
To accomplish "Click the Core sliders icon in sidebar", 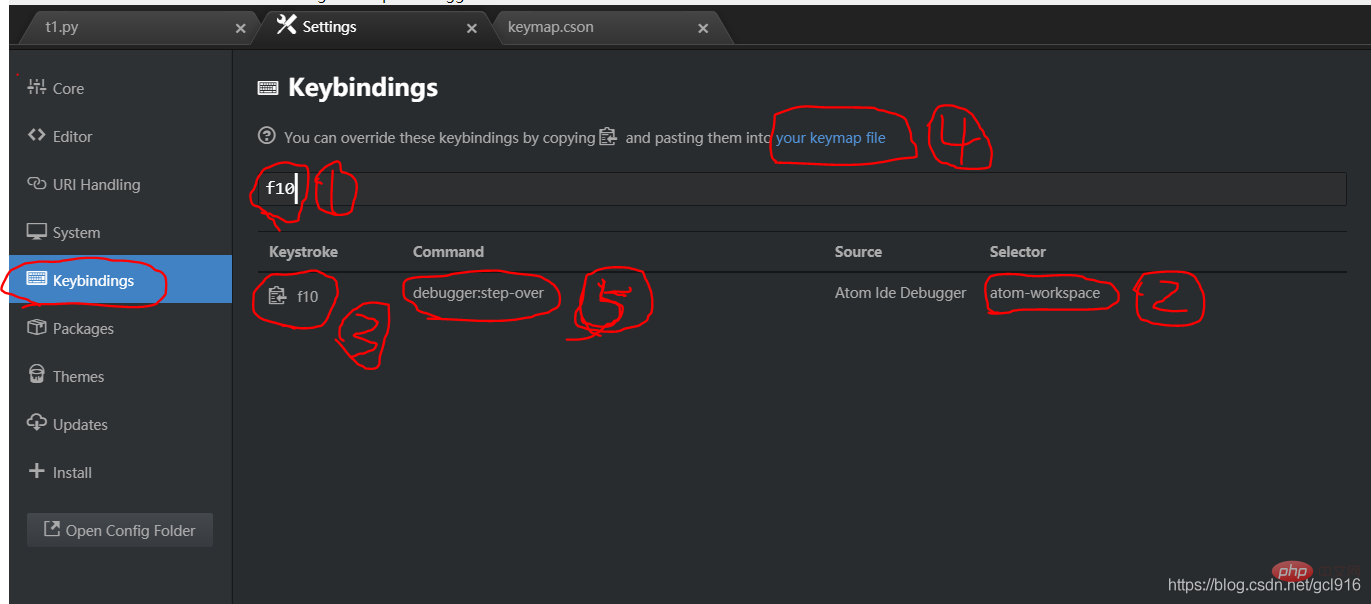I will (36, 87).
